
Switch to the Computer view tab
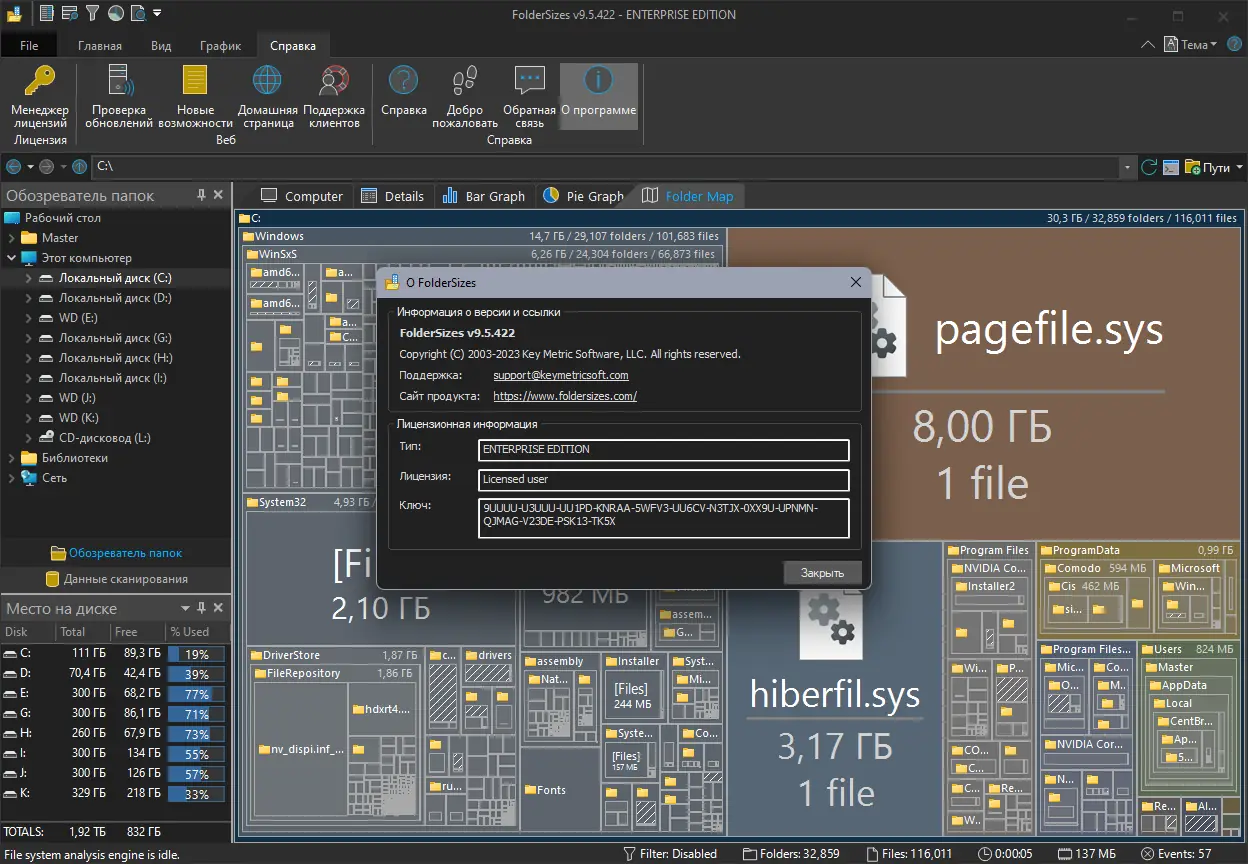pyautogui.click(x=302, y=196)
